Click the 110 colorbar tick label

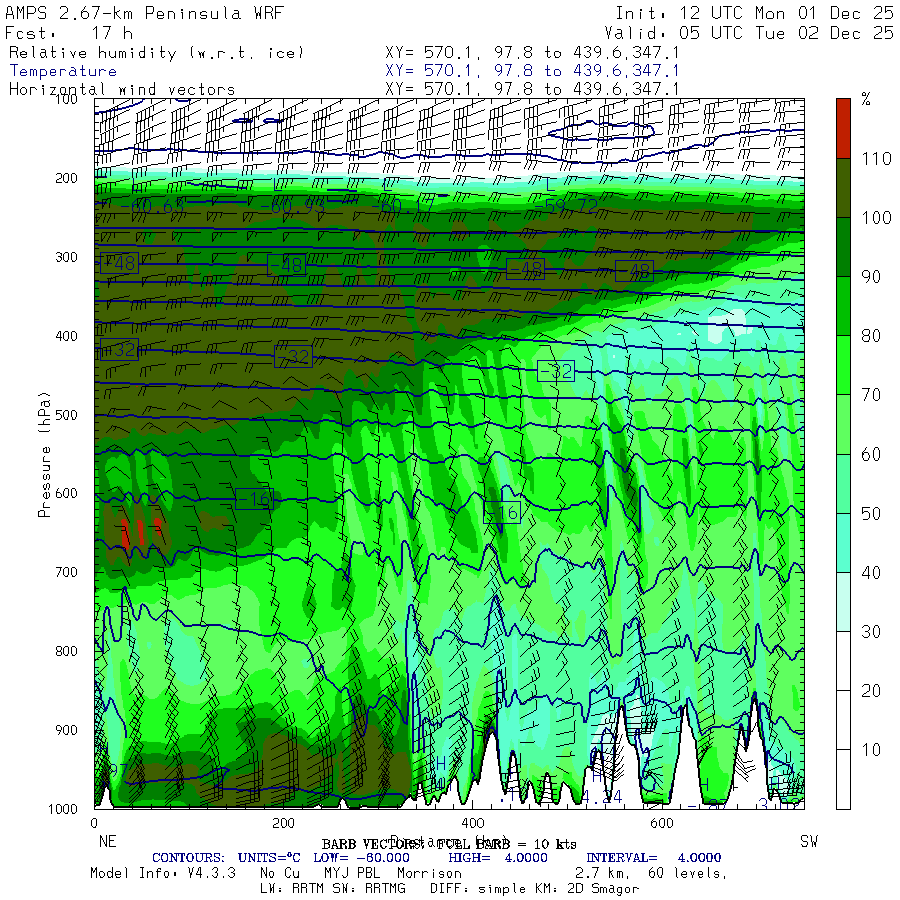876,158
